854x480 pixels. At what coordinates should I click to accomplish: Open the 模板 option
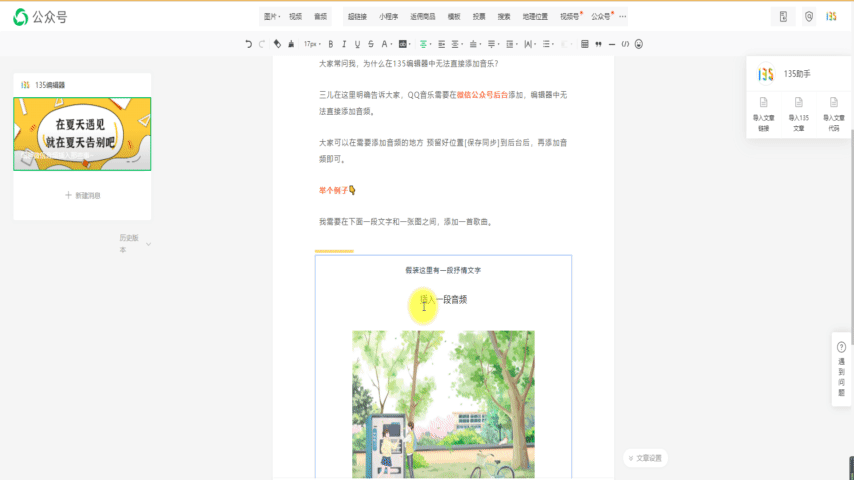tap(454, 17)
